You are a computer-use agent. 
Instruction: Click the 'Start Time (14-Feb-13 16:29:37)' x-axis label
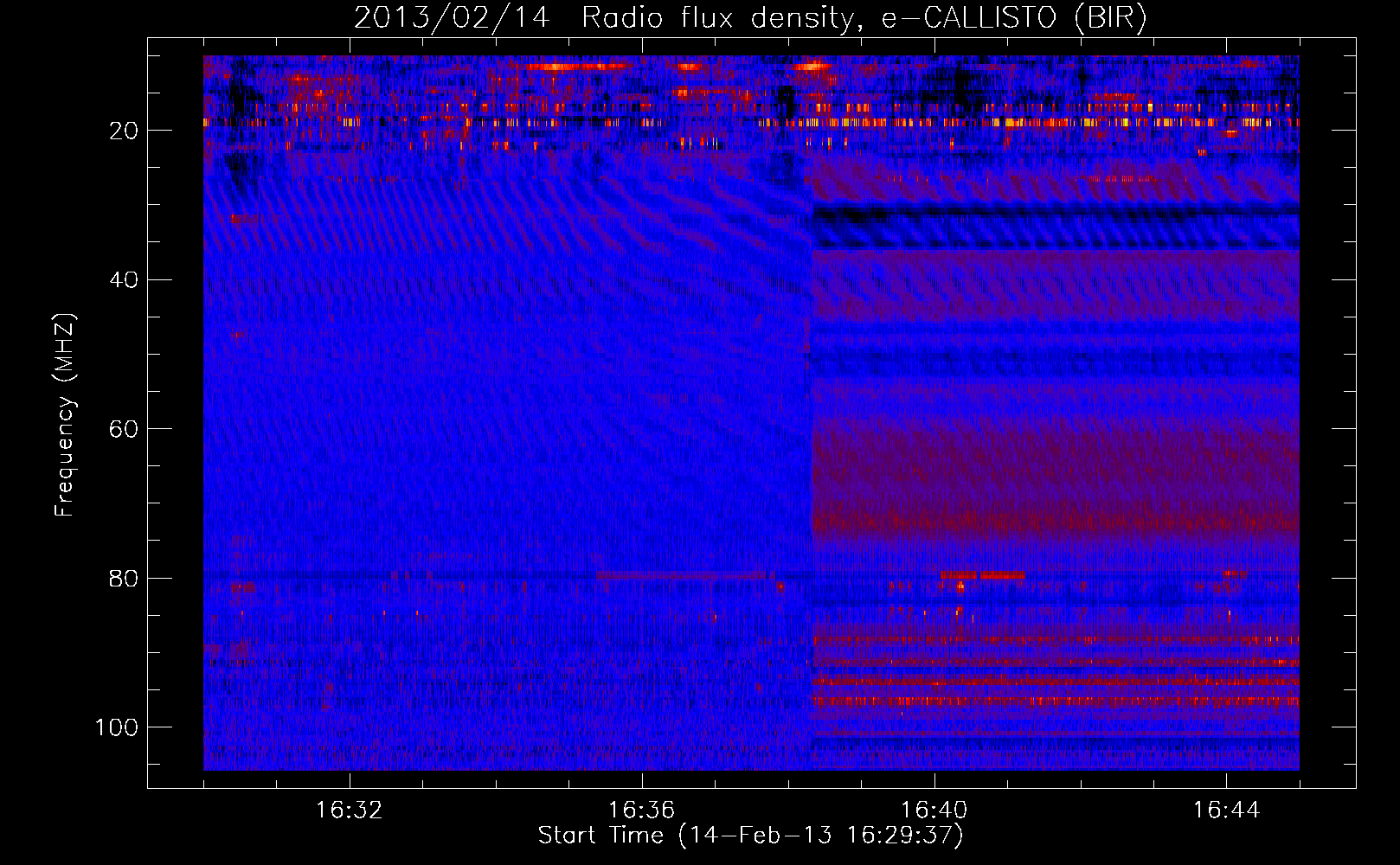pos(751,836)
